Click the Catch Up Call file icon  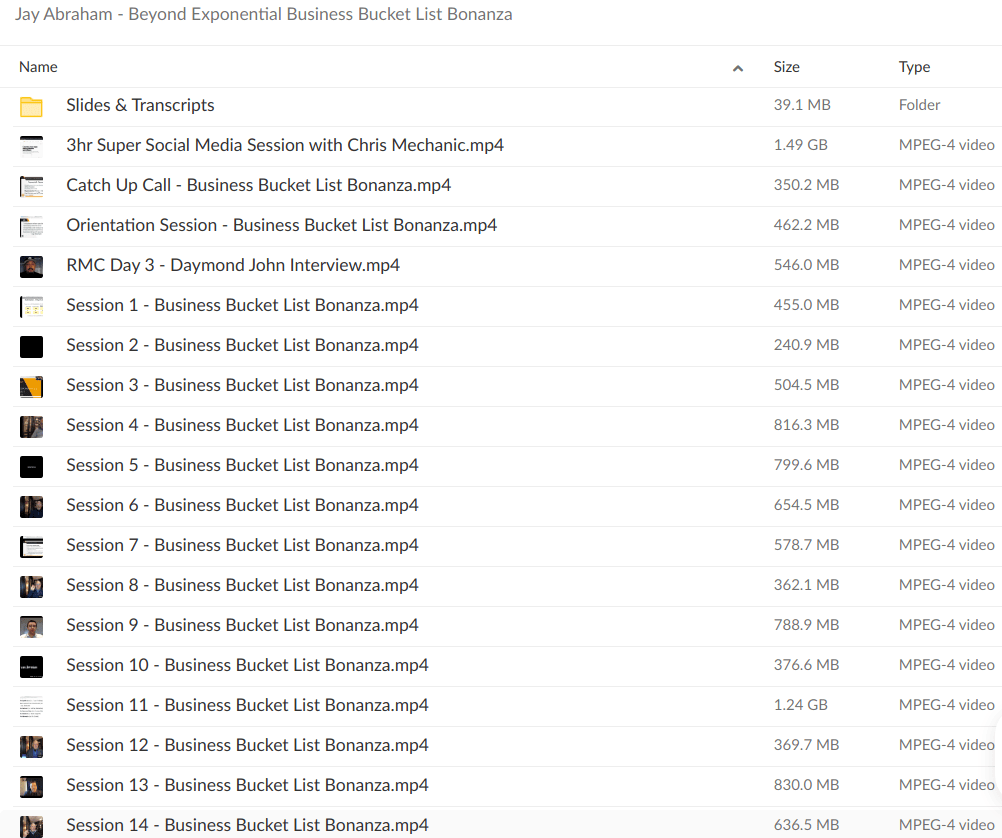[30, 186]
